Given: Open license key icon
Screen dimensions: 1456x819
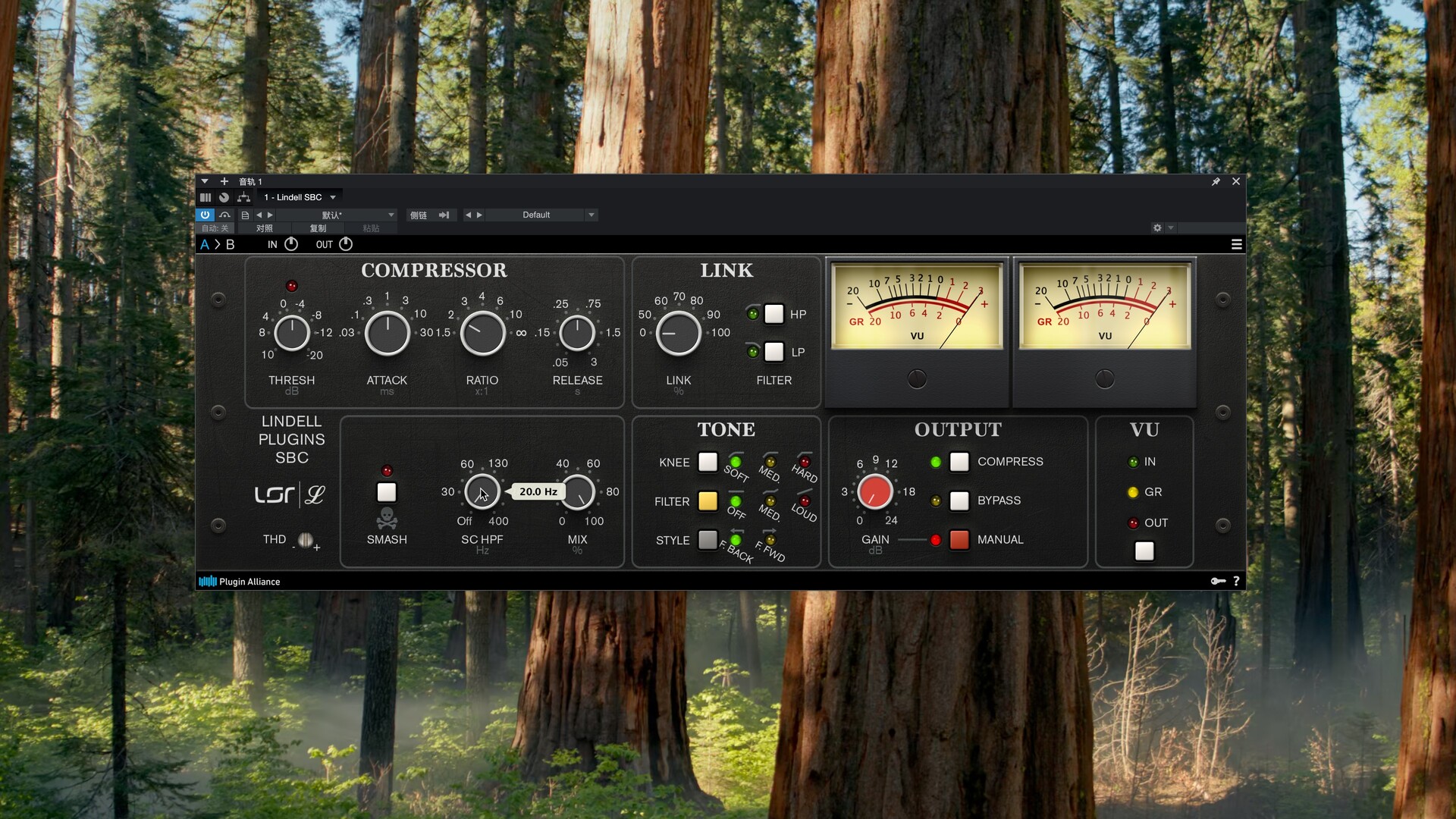Looking at the screenshot, I should coord(1218,581).
